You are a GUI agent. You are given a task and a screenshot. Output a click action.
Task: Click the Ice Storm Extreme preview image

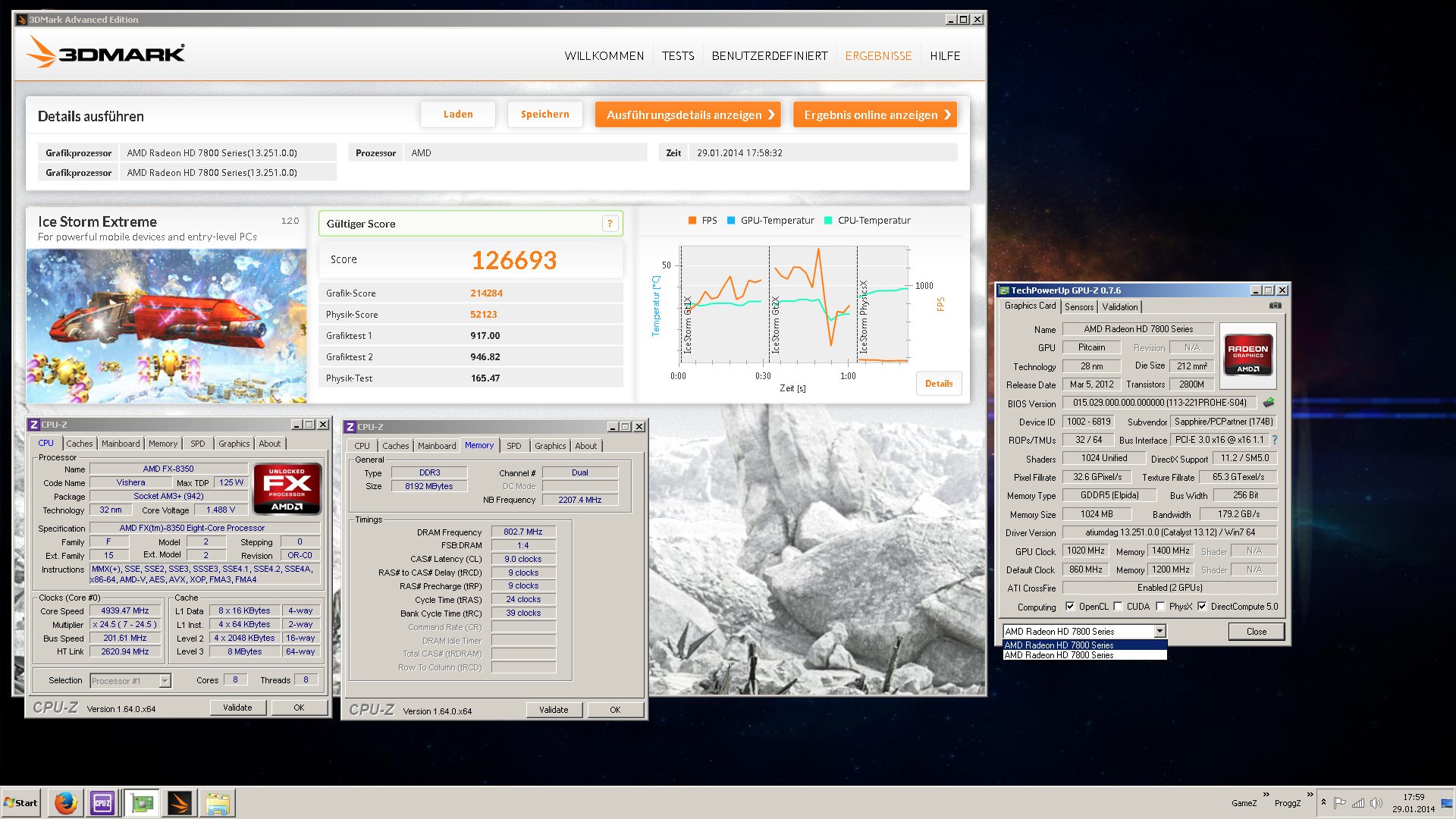167,326
